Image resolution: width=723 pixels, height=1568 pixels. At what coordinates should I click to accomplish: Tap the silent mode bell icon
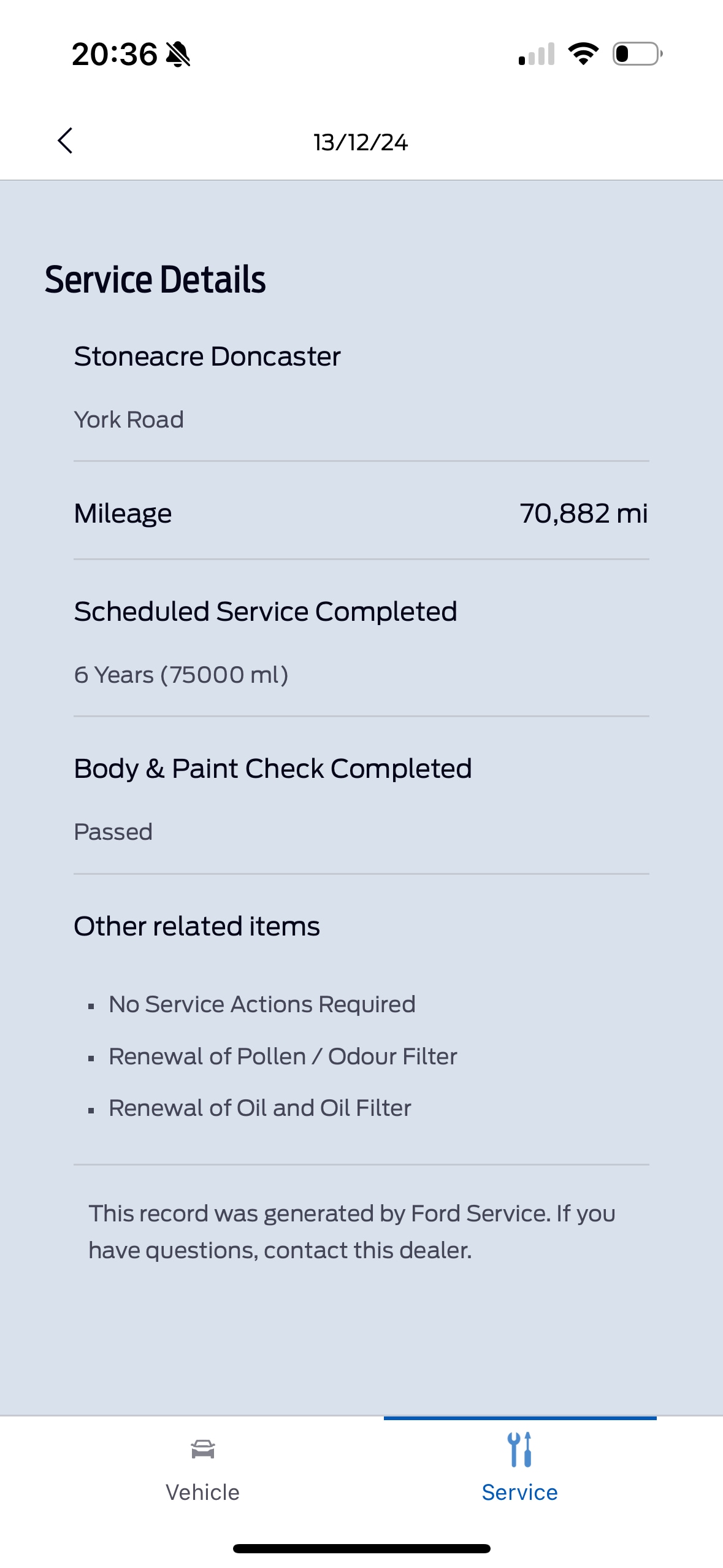[x=178, y=54]
